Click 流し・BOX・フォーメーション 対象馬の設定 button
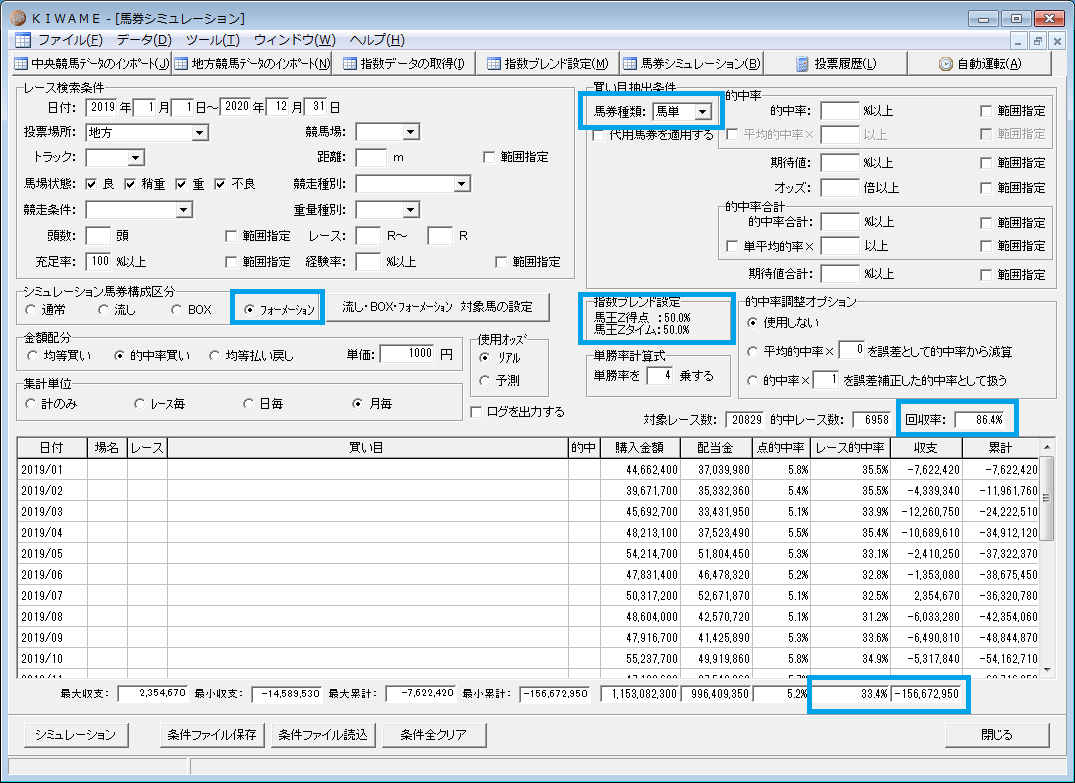The height and width of the screenshot is (783, 1075). click(437, 307)
